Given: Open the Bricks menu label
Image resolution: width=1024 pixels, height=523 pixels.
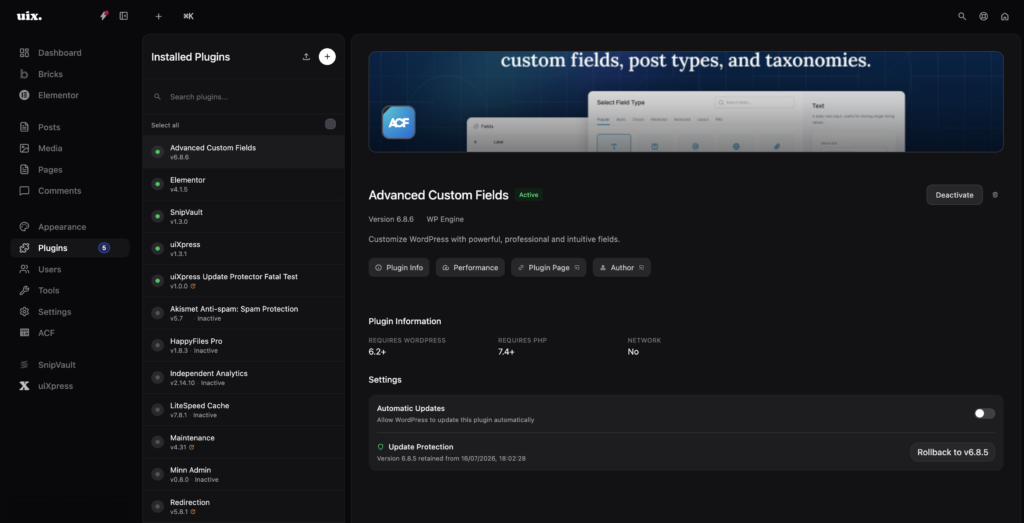Looking at the screenshot, I should [50, 74].
